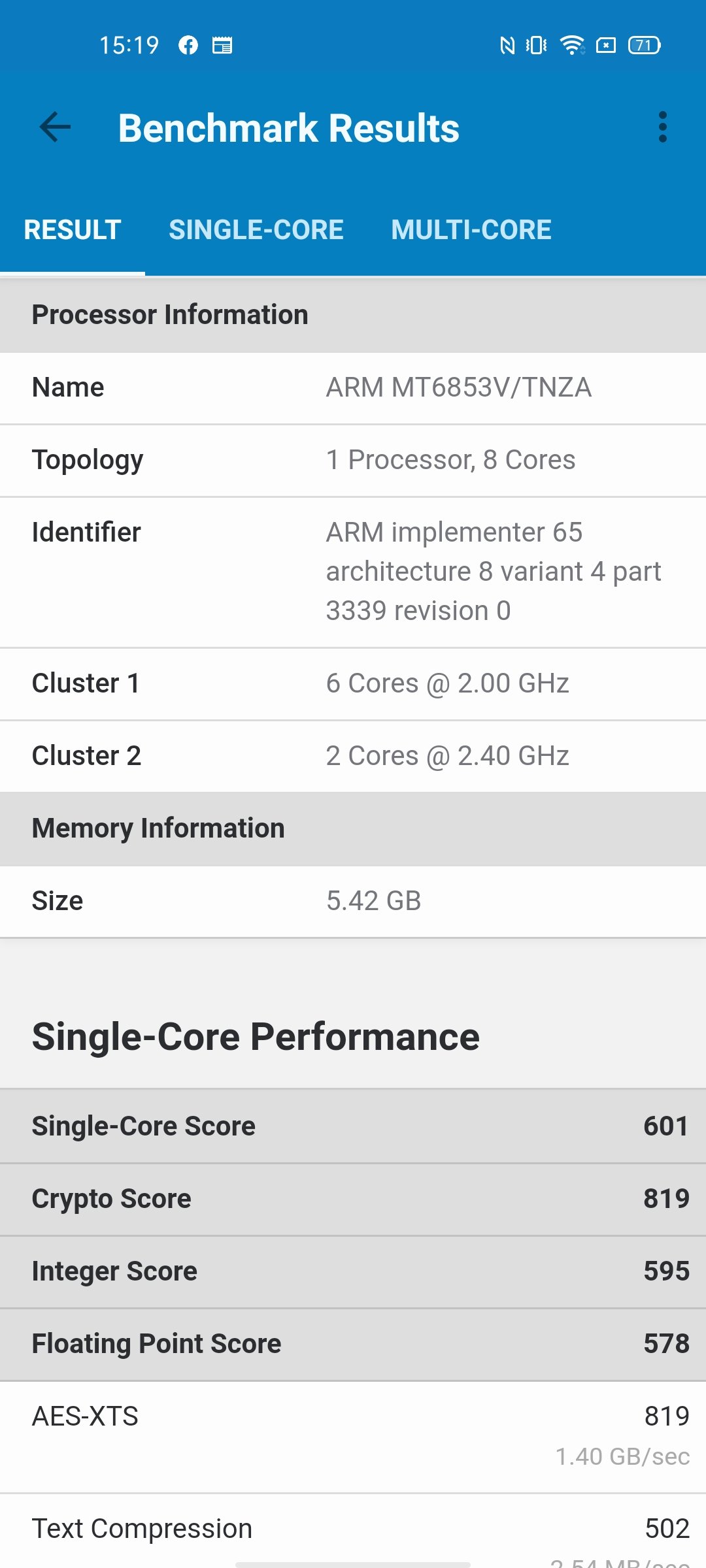Tap the screen cast status icon
This screenshot has width=706, height=1568.
pyautogui.click(x=606, y=45)
